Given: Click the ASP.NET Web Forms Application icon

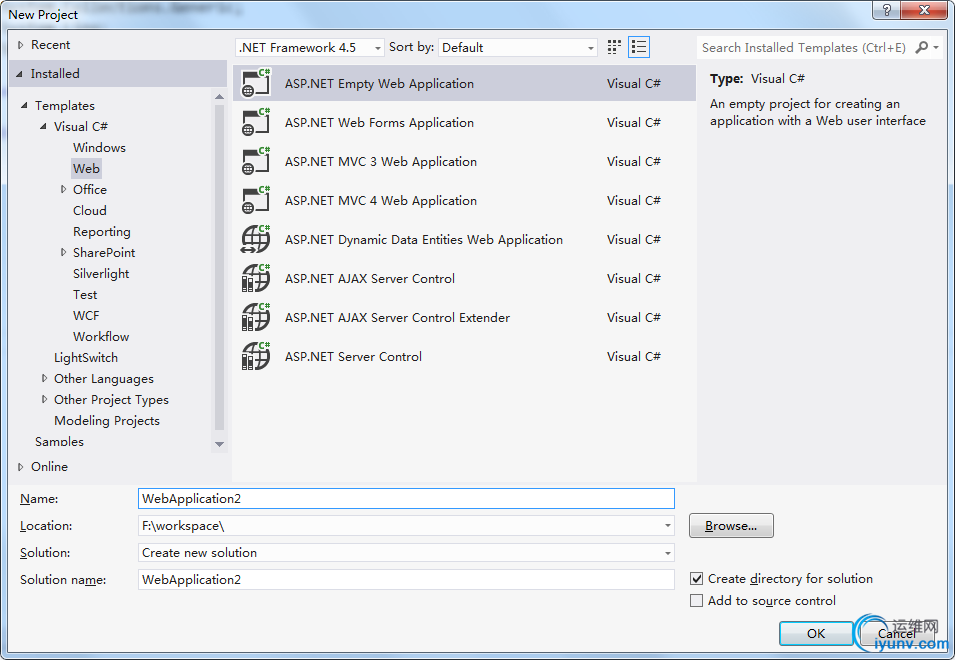Looking at the screenshot, I should [256, 122].
